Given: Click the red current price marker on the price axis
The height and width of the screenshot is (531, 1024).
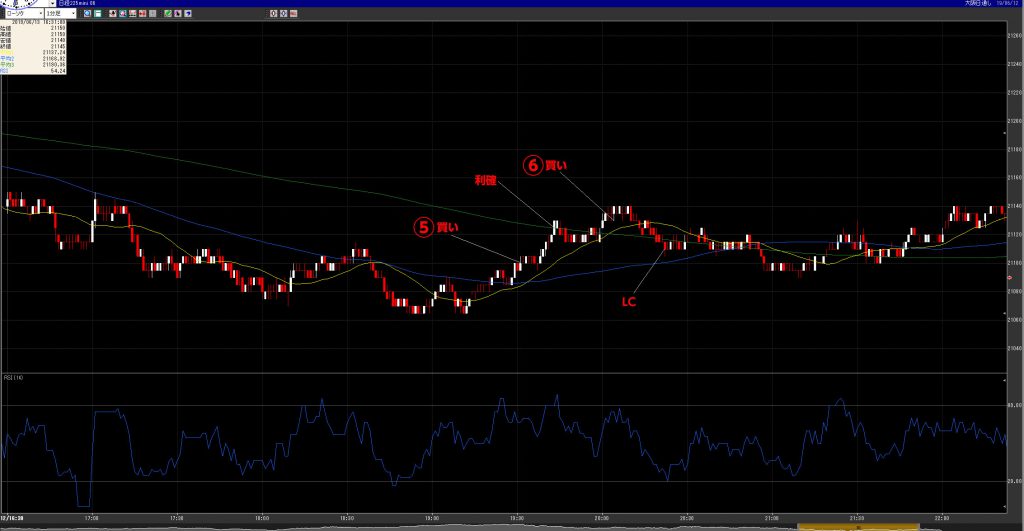Looking at the screenshot, I should 1010,278.
